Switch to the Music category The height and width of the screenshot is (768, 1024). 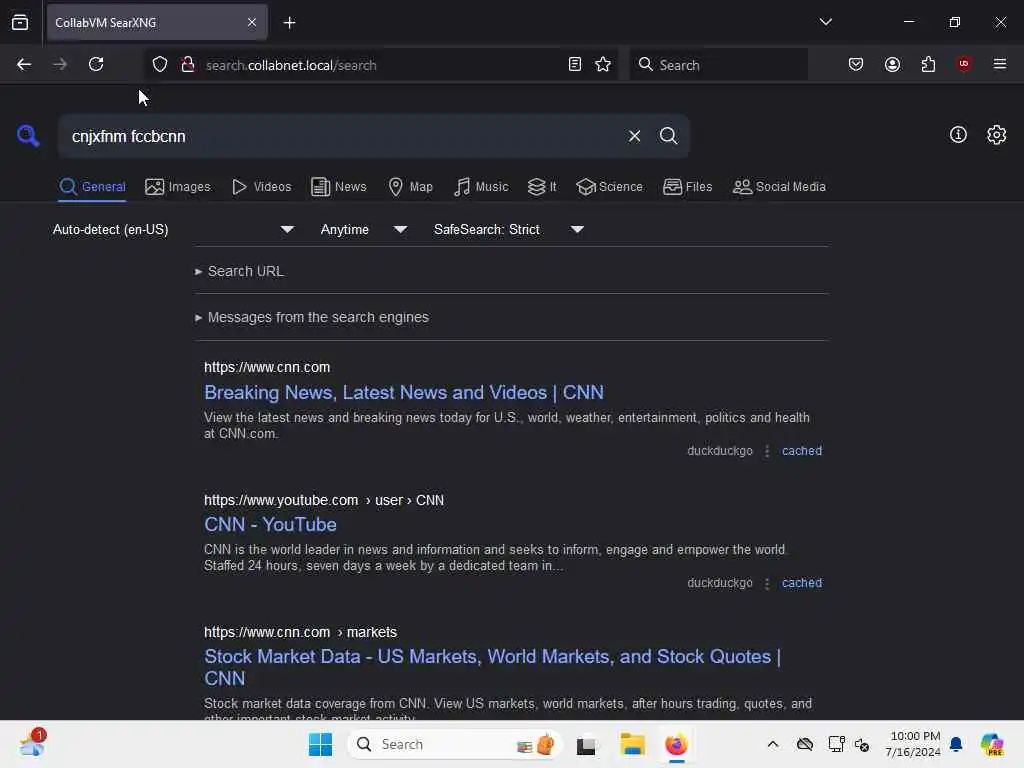click(481, 187)
